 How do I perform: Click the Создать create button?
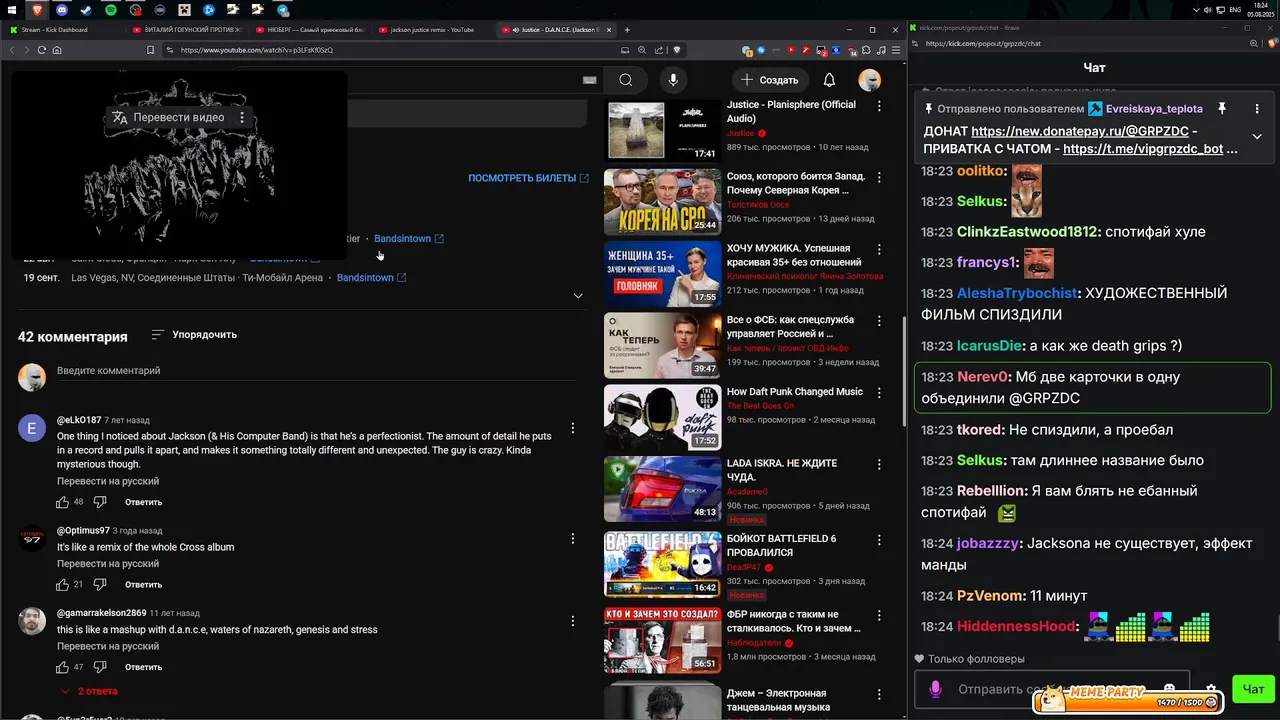coord(770,80)
